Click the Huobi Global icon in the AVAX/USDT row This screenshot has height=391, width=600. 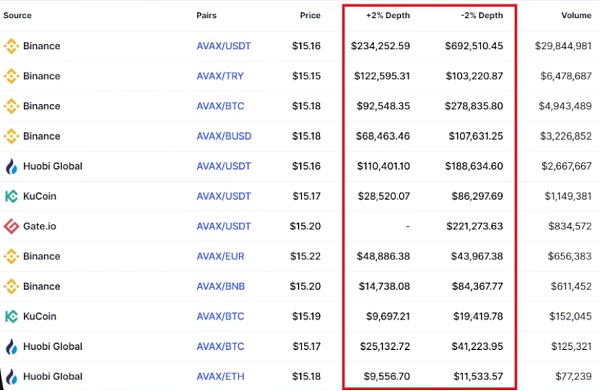pos(11,166)
